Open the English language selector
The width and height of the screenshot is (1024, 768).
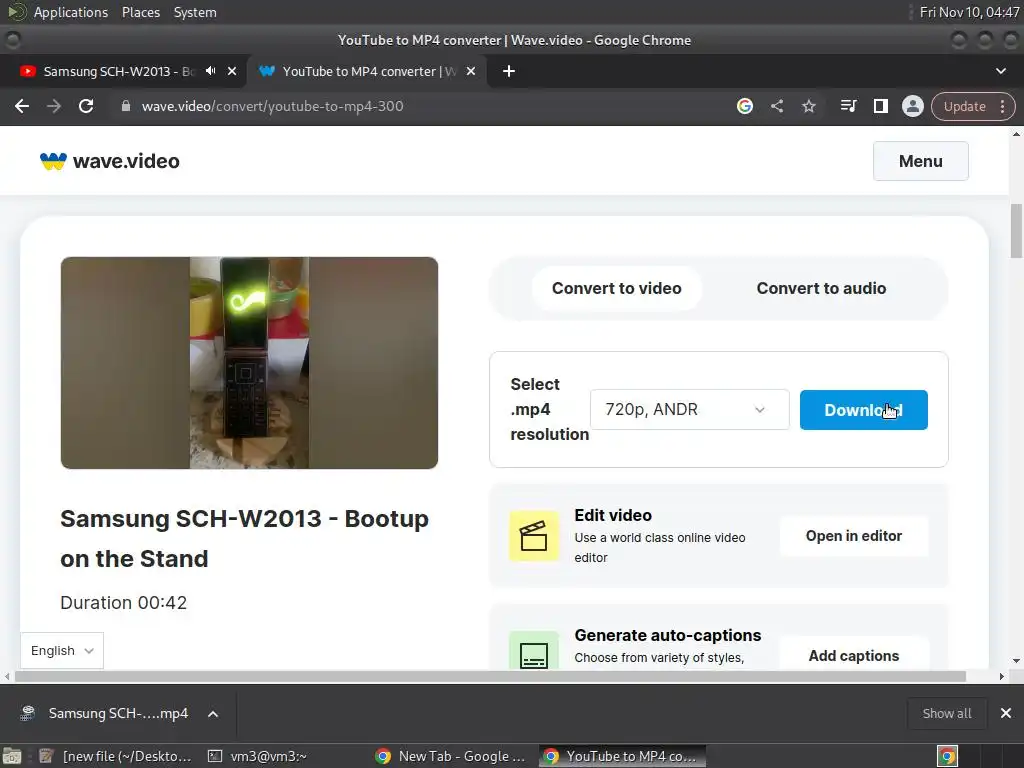[62, 650]
